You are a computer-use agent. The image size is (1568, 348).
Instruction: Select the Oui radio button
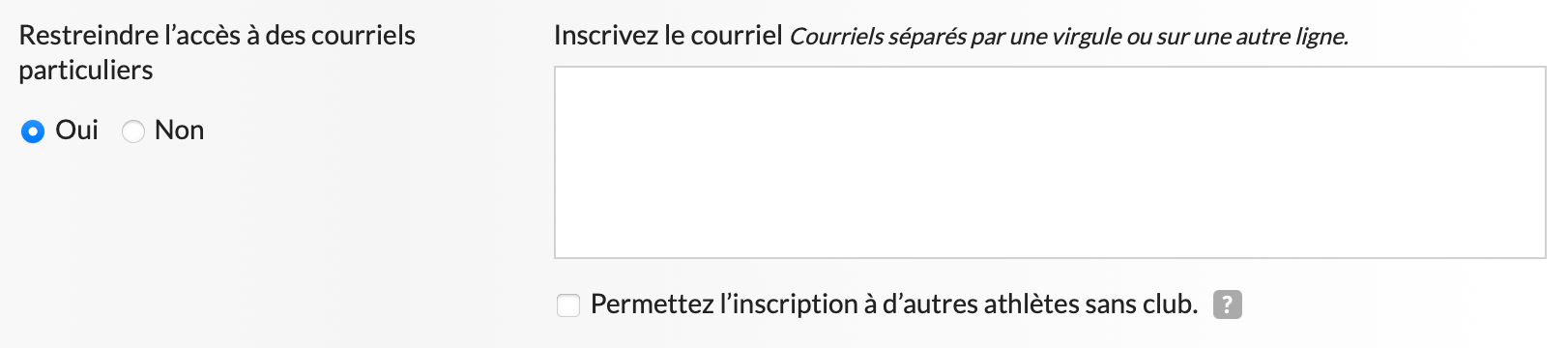point(33,131)
